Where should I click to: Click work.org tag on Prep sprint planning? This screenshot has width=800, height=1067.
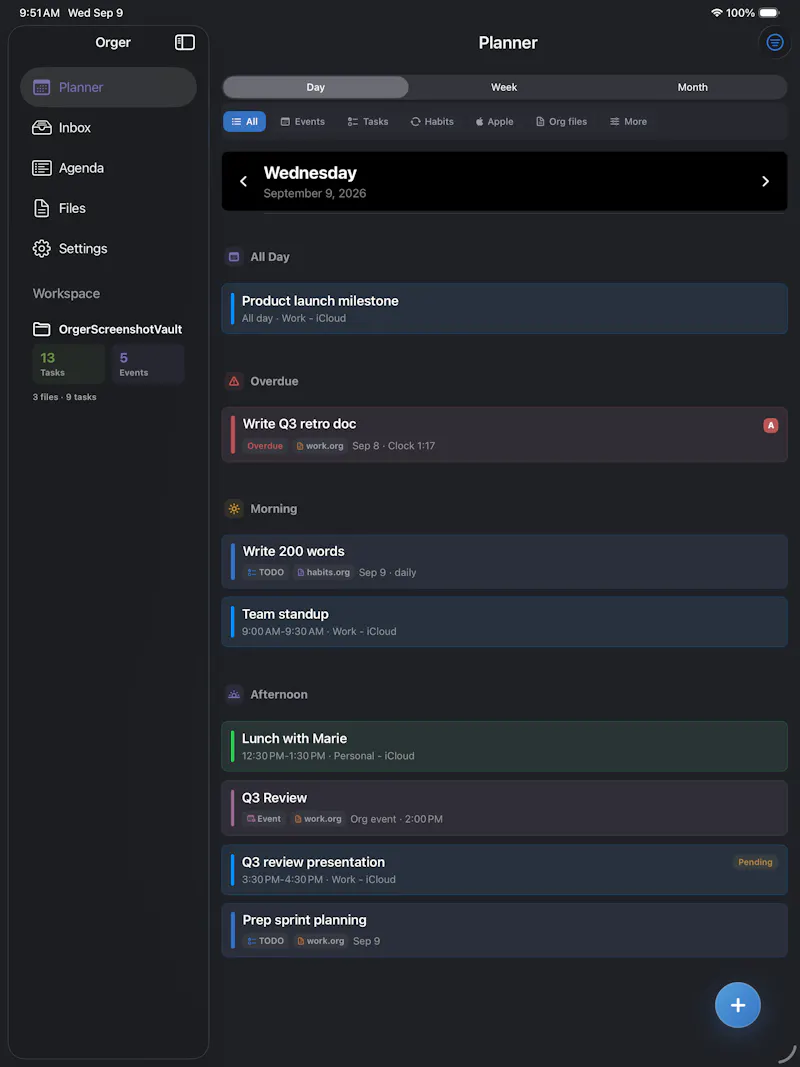point(320,941)
